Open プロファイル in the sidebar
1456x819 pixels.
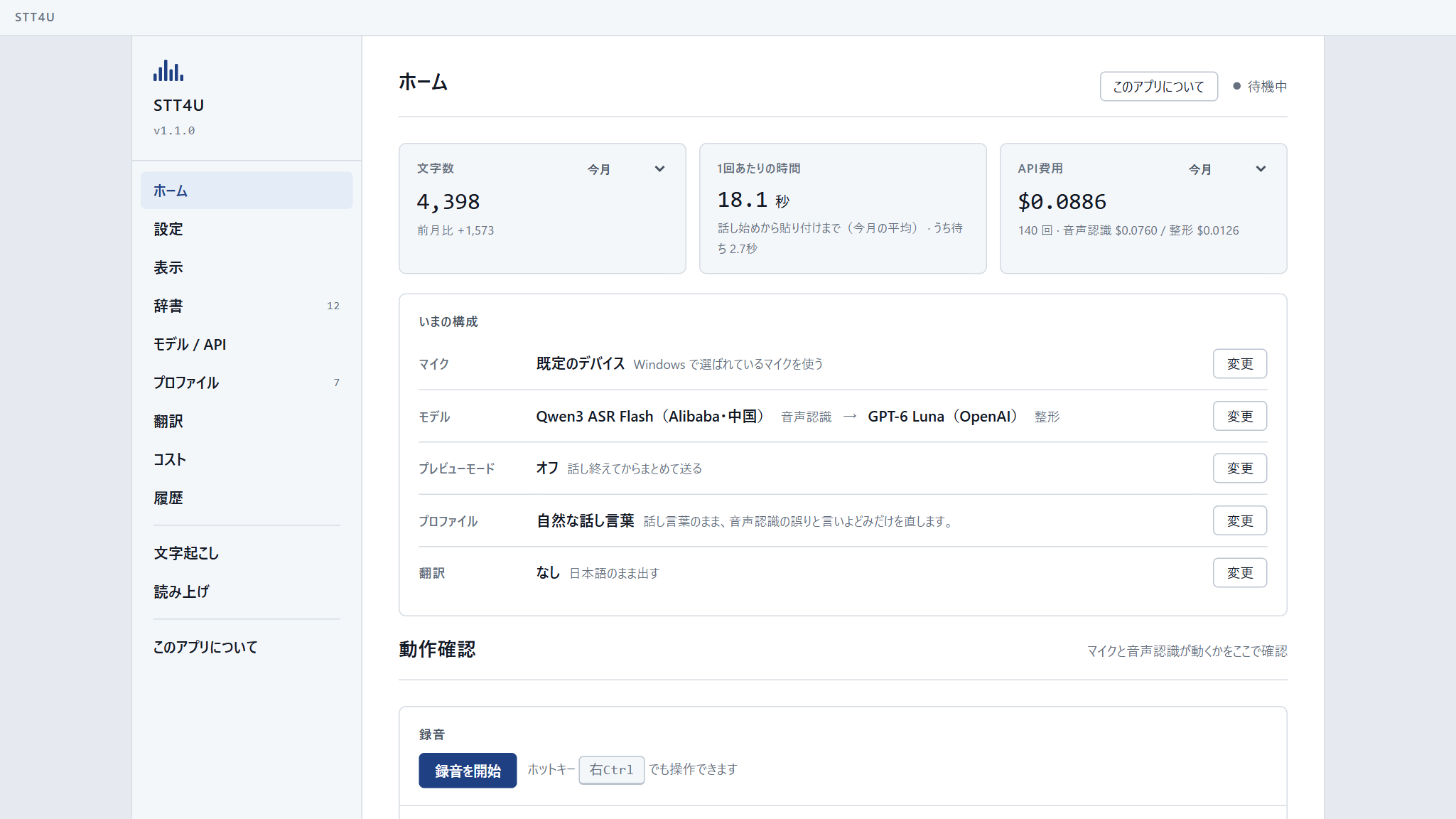(247, 382)
